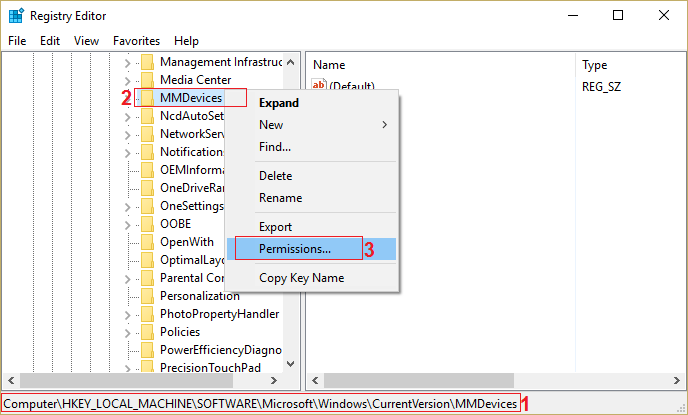Click the tree pane horizontal scrollbar right arrow
The height and width of the screenshot is (415, 688).
[291, 382]
